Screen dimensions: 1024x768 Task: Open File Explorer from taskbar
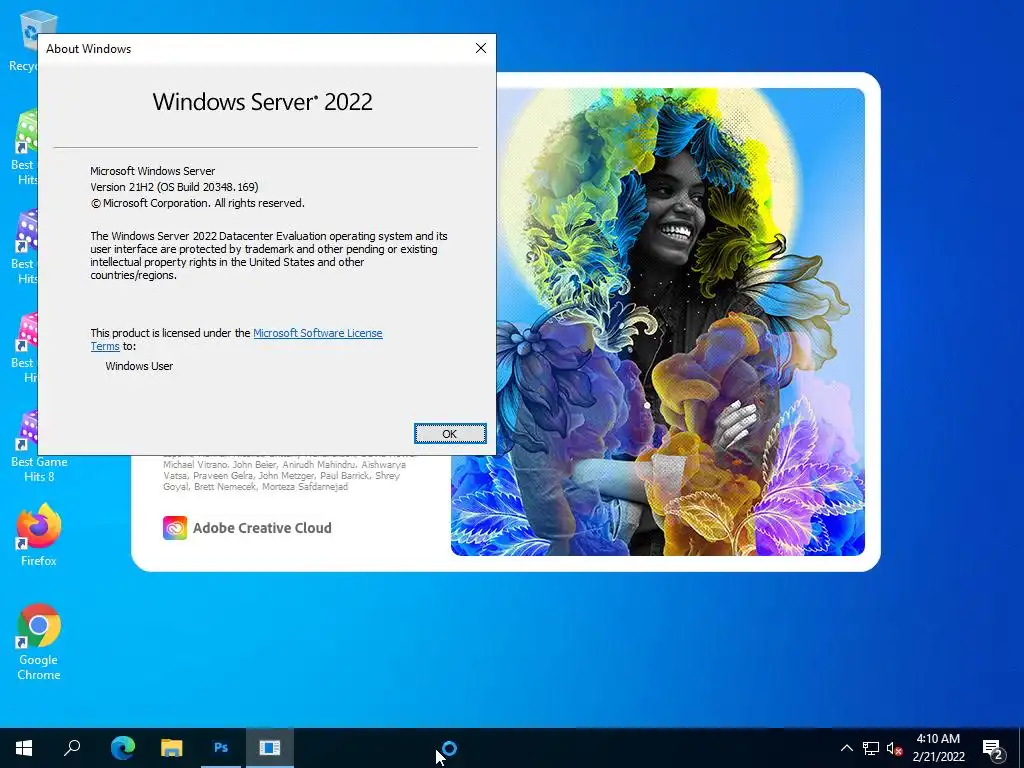(x=171, y=748)
